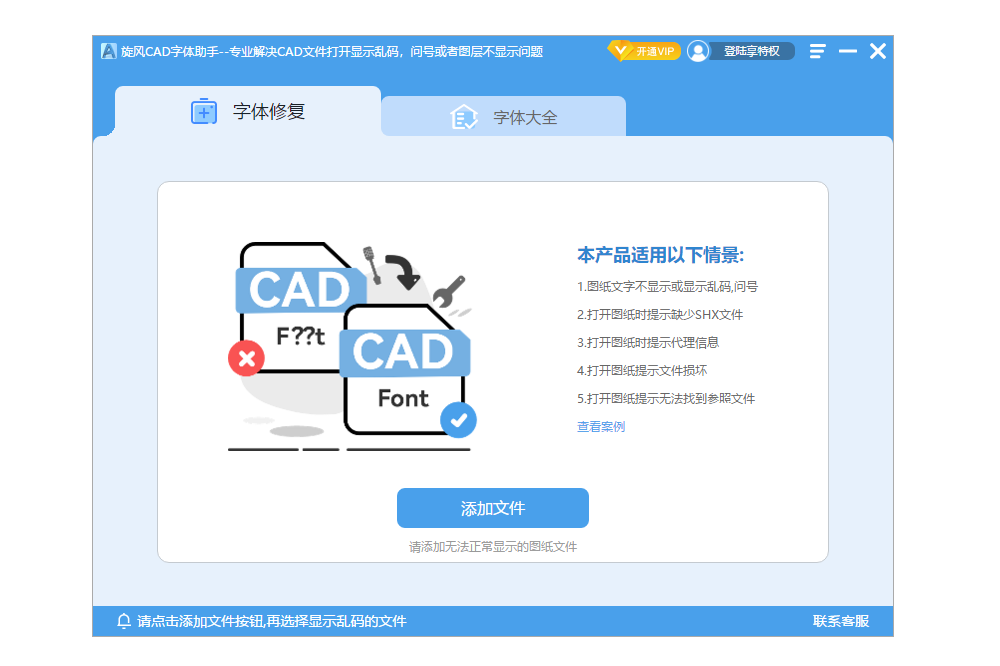
Task: Click the user avatar icon
Action: (698, 51)
